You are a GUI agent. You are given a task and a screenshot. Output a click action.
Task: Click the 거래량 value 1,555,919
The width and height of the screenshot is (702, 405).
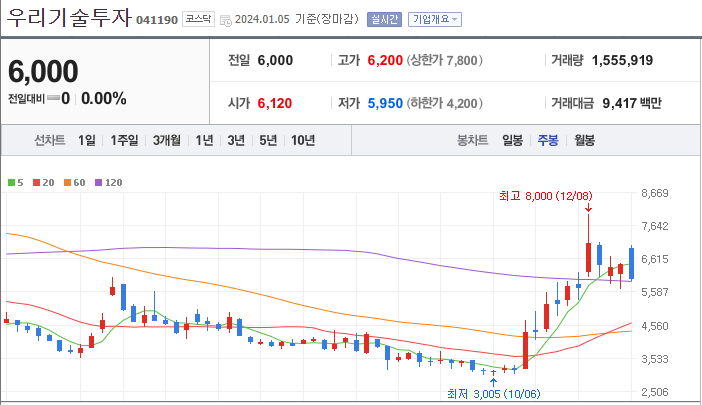click(x=622, y=60)
